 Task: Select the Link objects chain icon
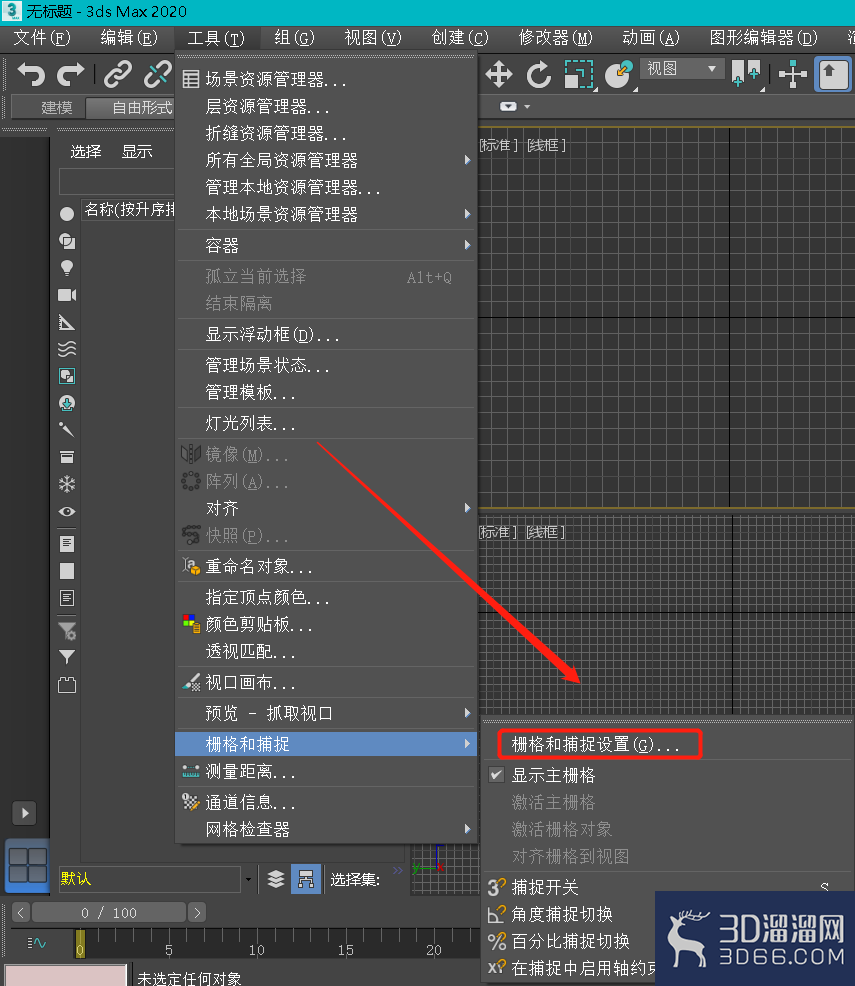click(118, 74)
